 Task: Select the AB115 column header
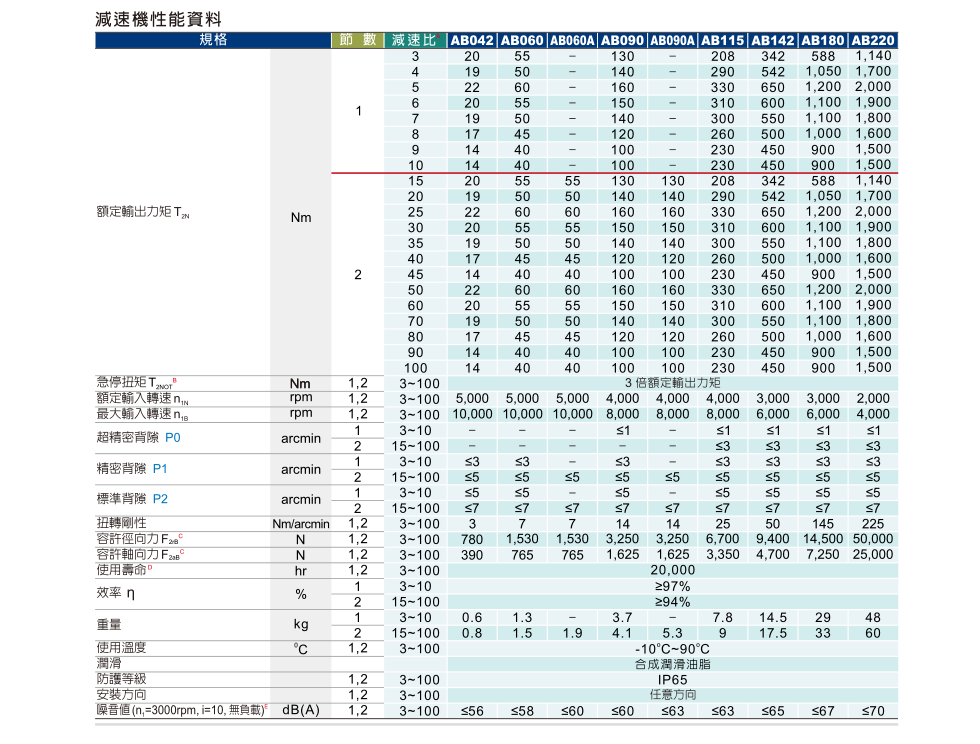coord(722,41)
